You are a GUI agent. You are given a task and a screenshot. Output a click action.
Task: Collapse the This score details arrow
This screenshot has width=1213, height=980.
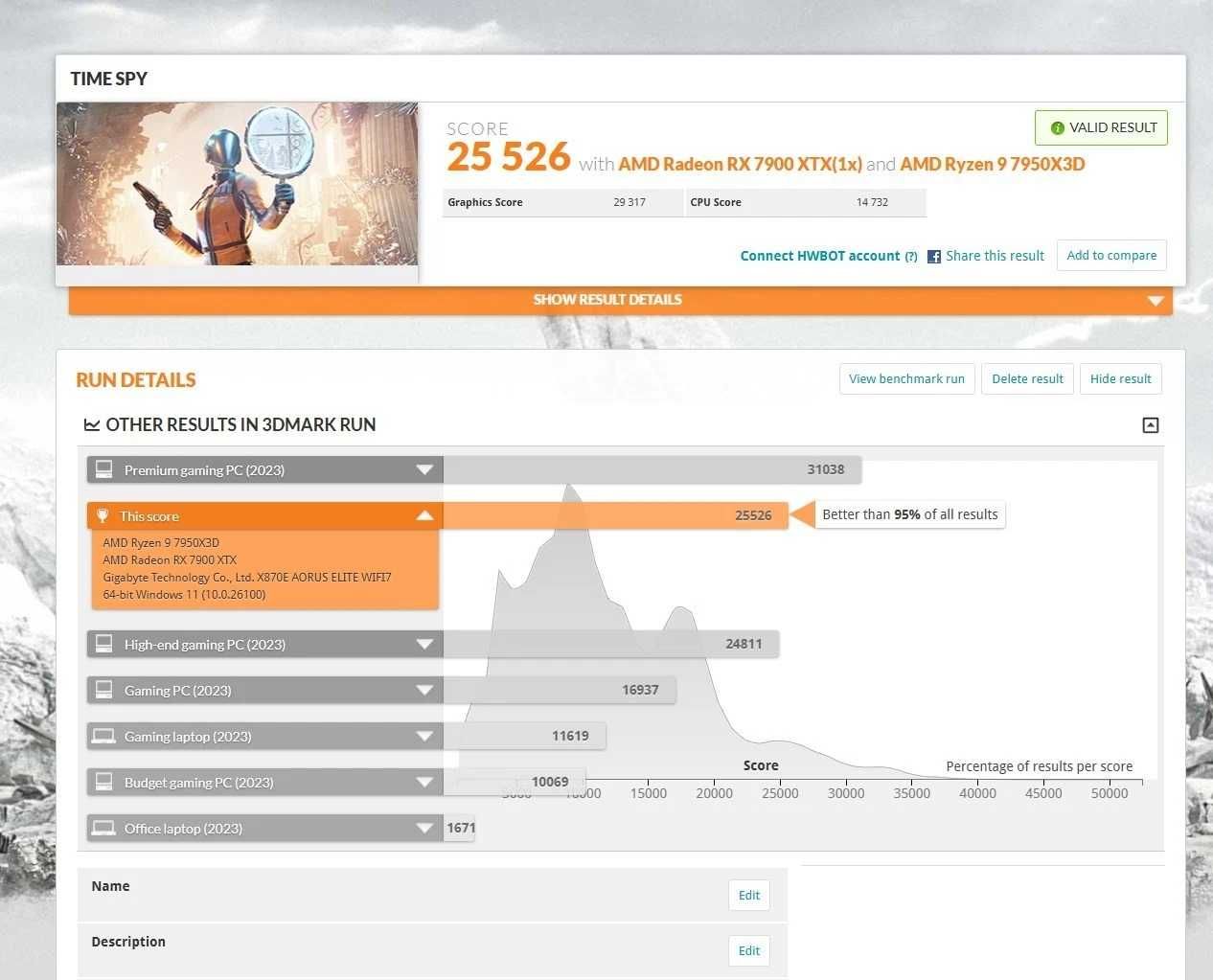pyautogui.click(x=424, y=516)
